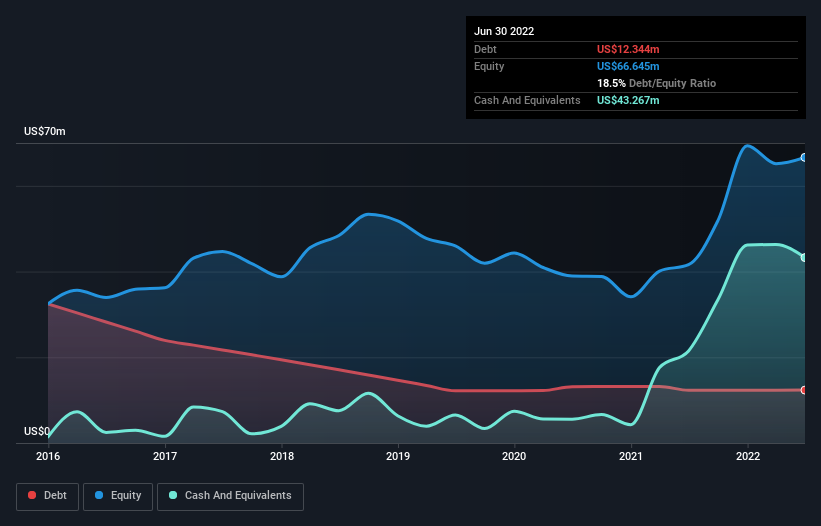Click the red Debt legend dot
821x526 pixels.
(32, 495)
